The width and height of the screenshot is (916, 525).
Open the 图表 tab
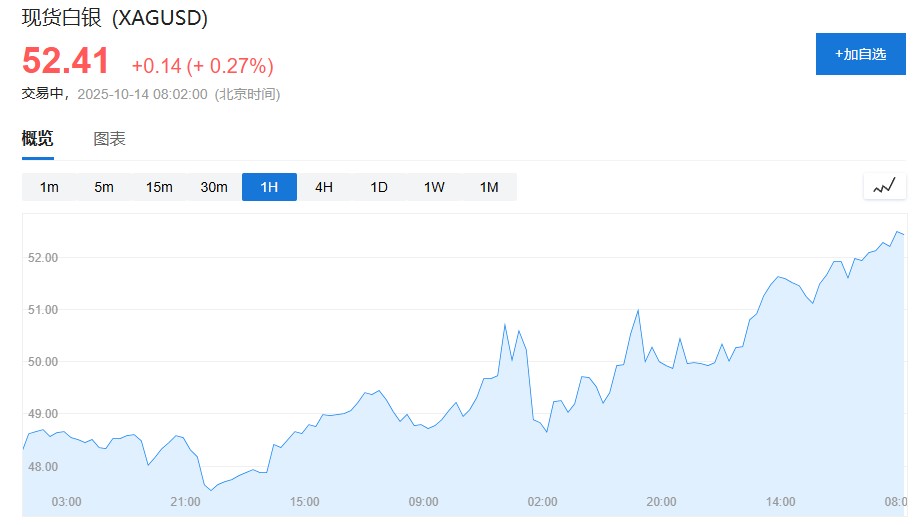click(x=109, y=139)
